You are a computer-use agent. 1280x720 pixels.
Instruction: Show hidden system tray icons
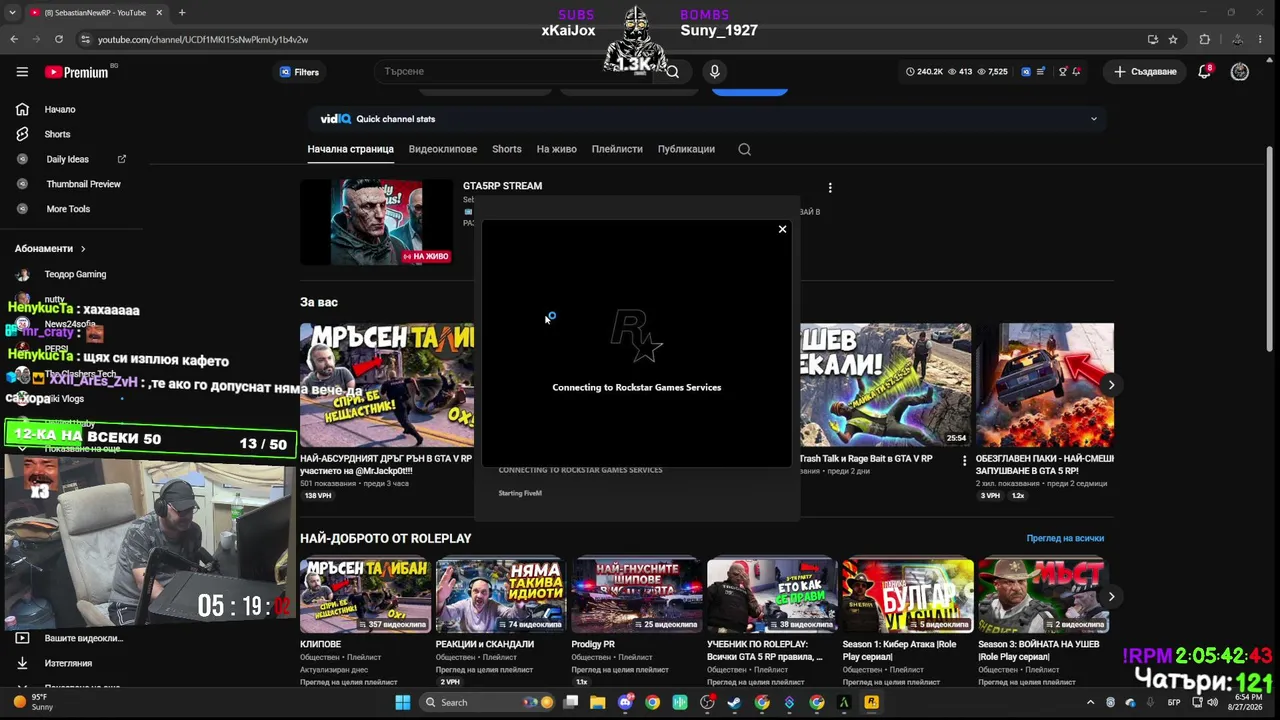pyautogui.click(x=1091, y=702)
